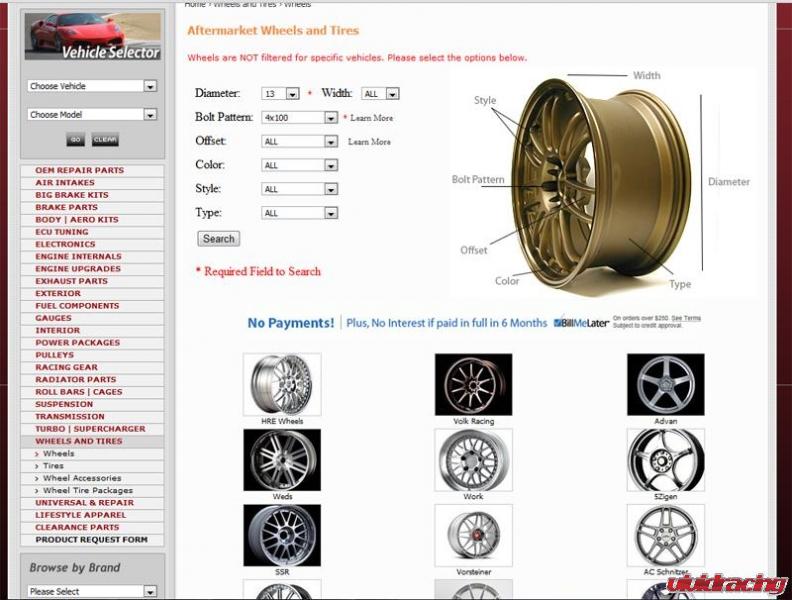
Task: Open Big Brake Kits category
Action: click(92, 195)
